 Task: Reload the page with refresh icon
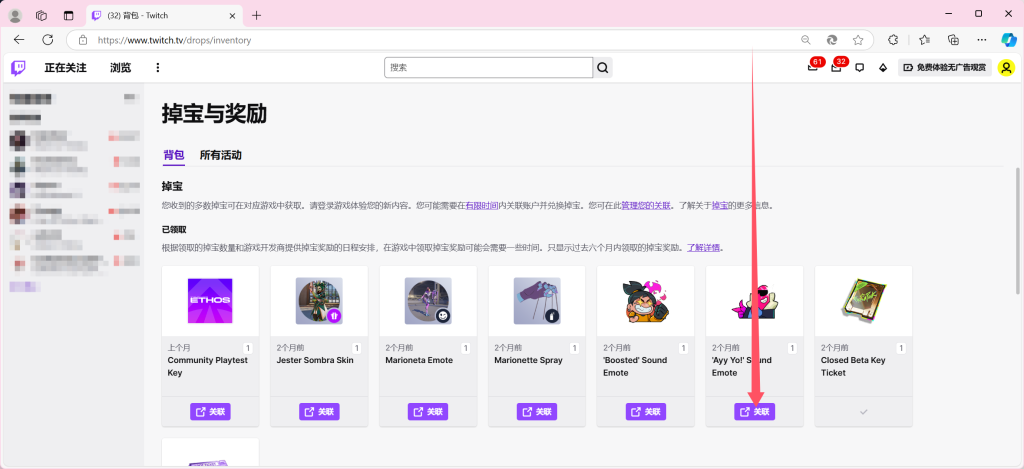(x=48, y=40)
